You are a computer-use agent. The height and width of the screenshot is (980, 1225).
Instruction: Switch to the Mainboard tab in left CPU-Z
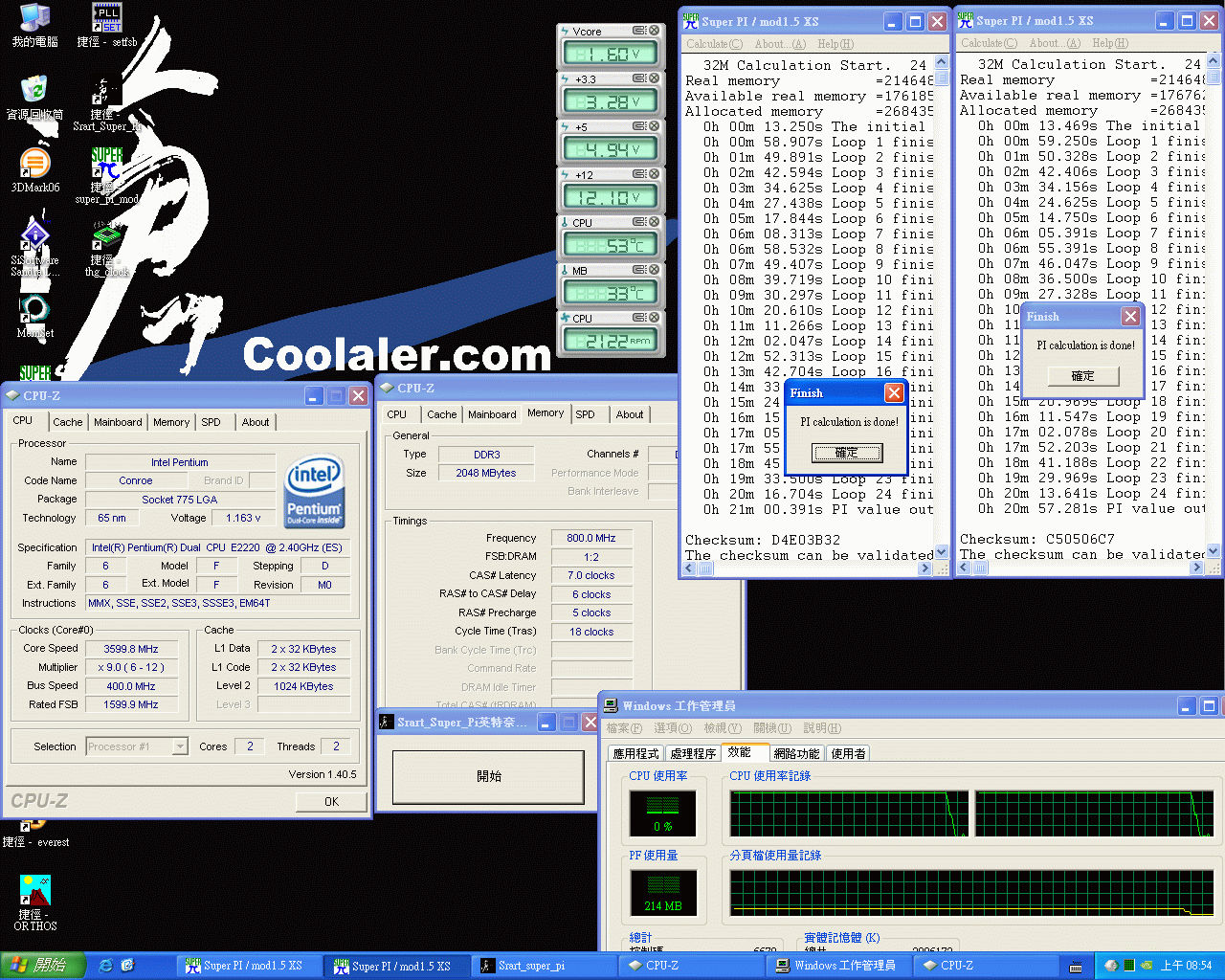(118, 422)
